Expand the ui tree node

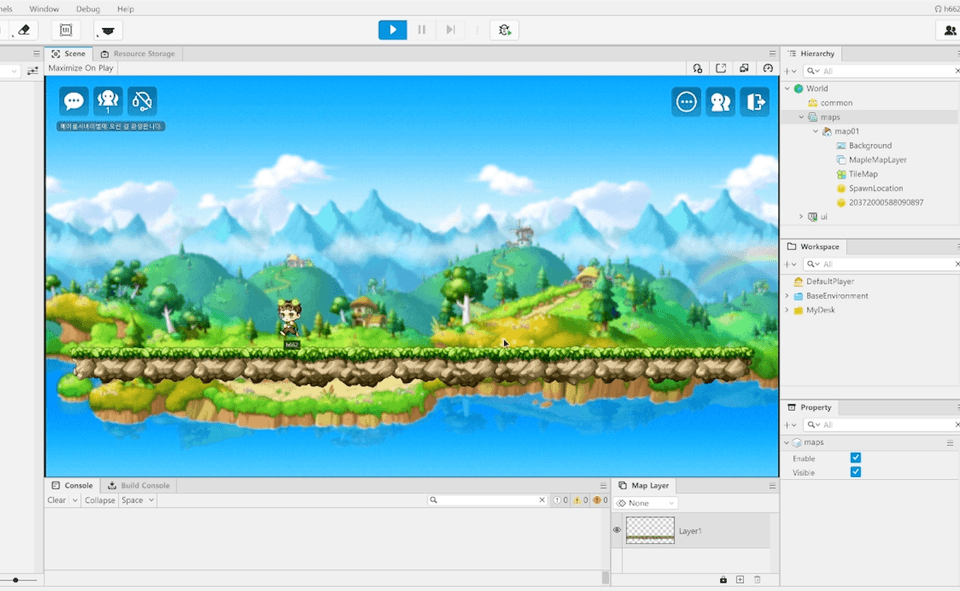coord(801,217)
